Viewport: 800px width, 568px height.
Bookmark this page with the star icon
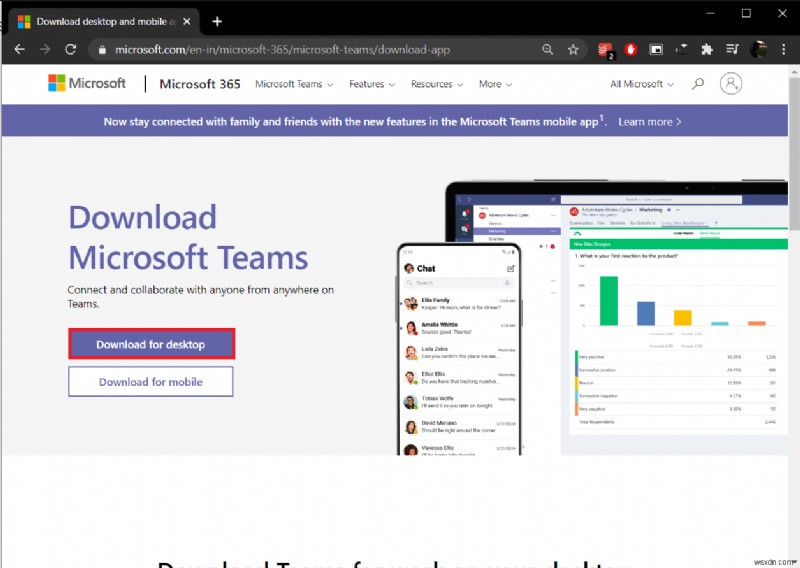click(x=573, y=50)
